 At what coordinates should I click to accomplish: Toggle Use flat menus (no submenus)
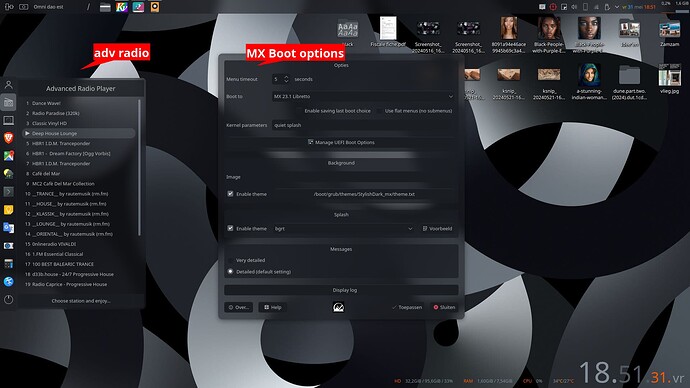coord(415,111)
